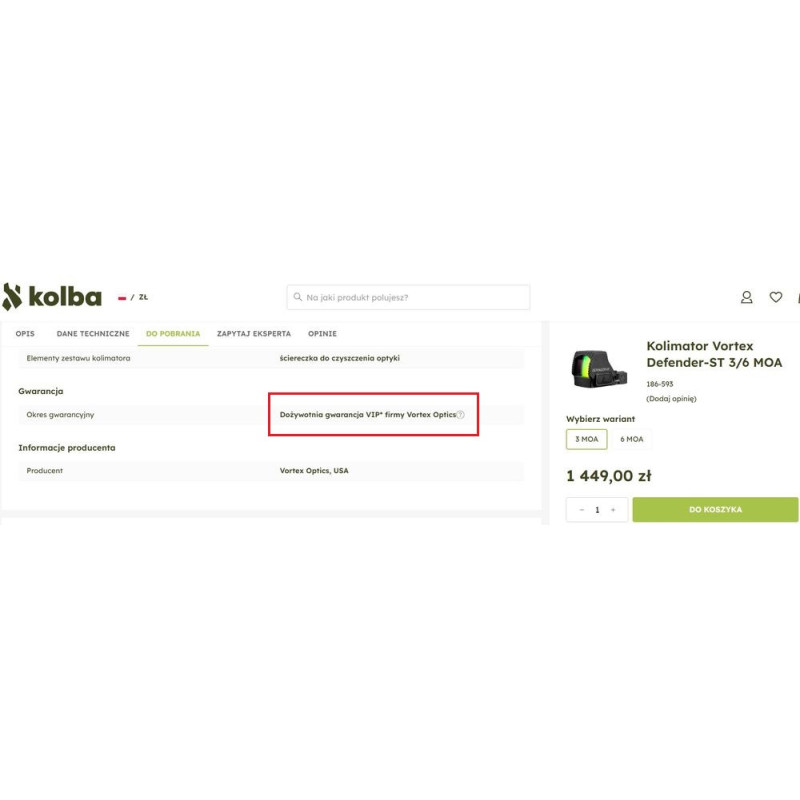Open the DANE TECHNICZNE tab
Image resolution: width=800 pixels, height=800 pixels.
93,334
